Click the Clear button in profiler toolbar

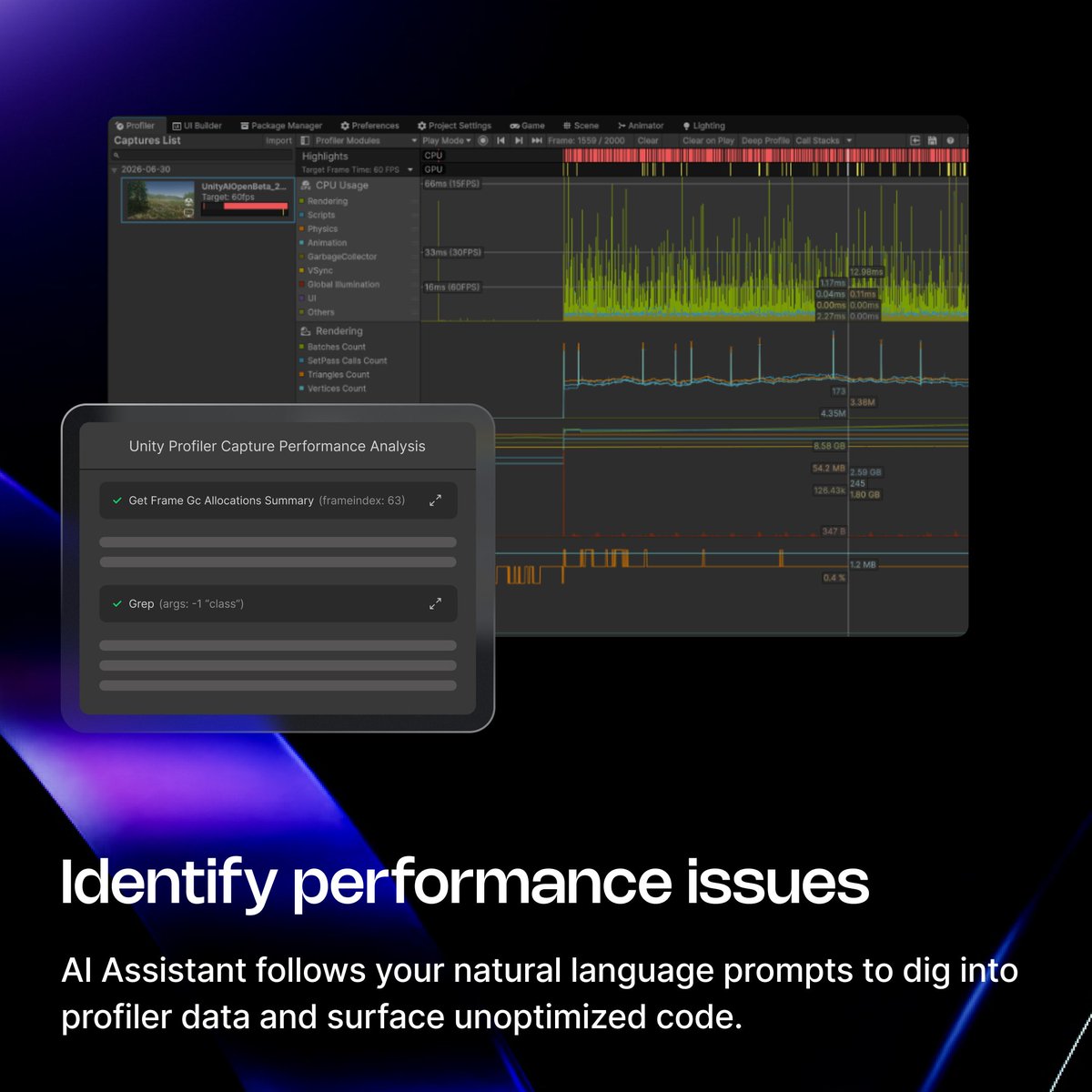[648, 141]
